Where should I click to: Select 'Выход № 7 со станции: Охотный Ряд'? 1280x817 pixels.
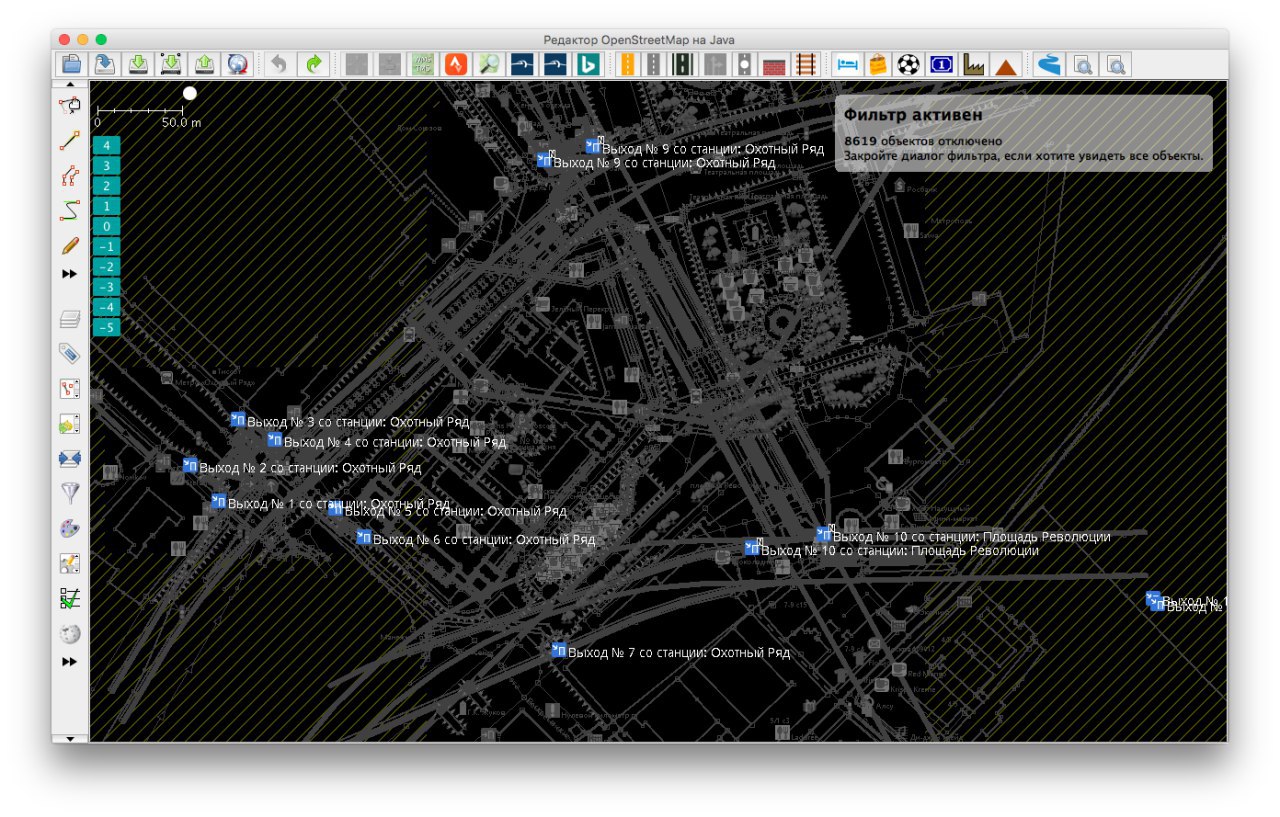[679, 653]
